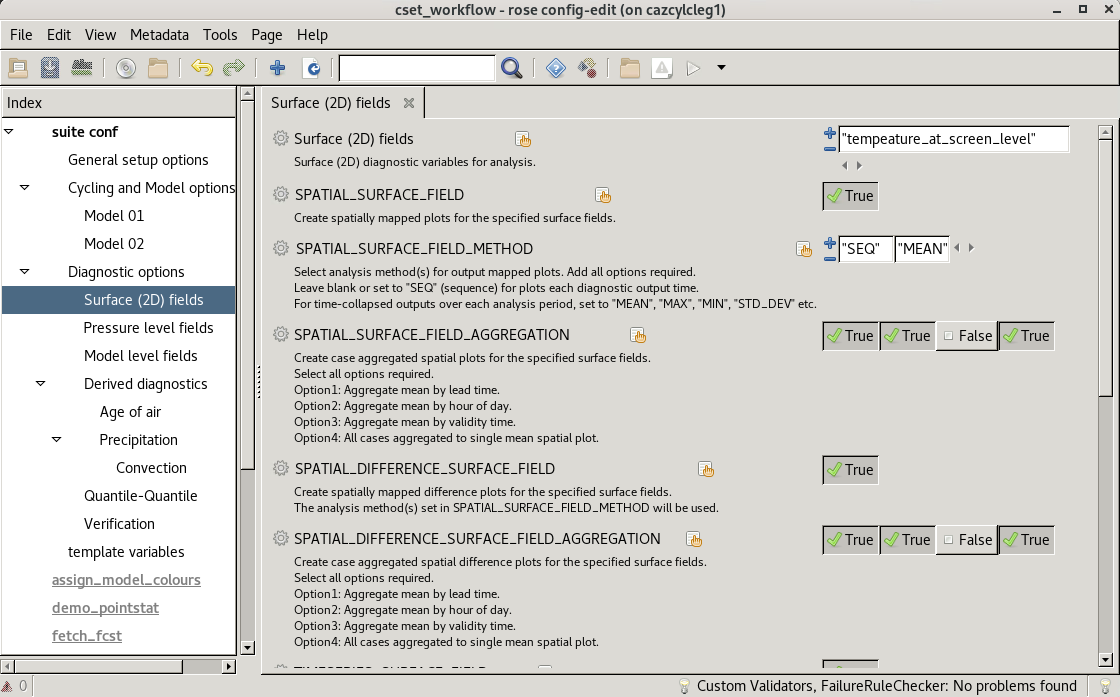Enable third SPATIAL_DIFFERENCE_SURFACE_FIELD_AGGREGATION False option
1120x697 pixels.
click(967, 540)
